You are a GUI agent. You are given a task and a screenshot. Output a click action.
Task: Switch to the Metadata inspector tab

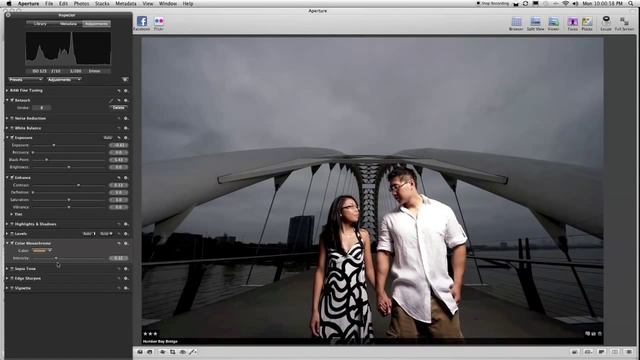pos(68,24)
